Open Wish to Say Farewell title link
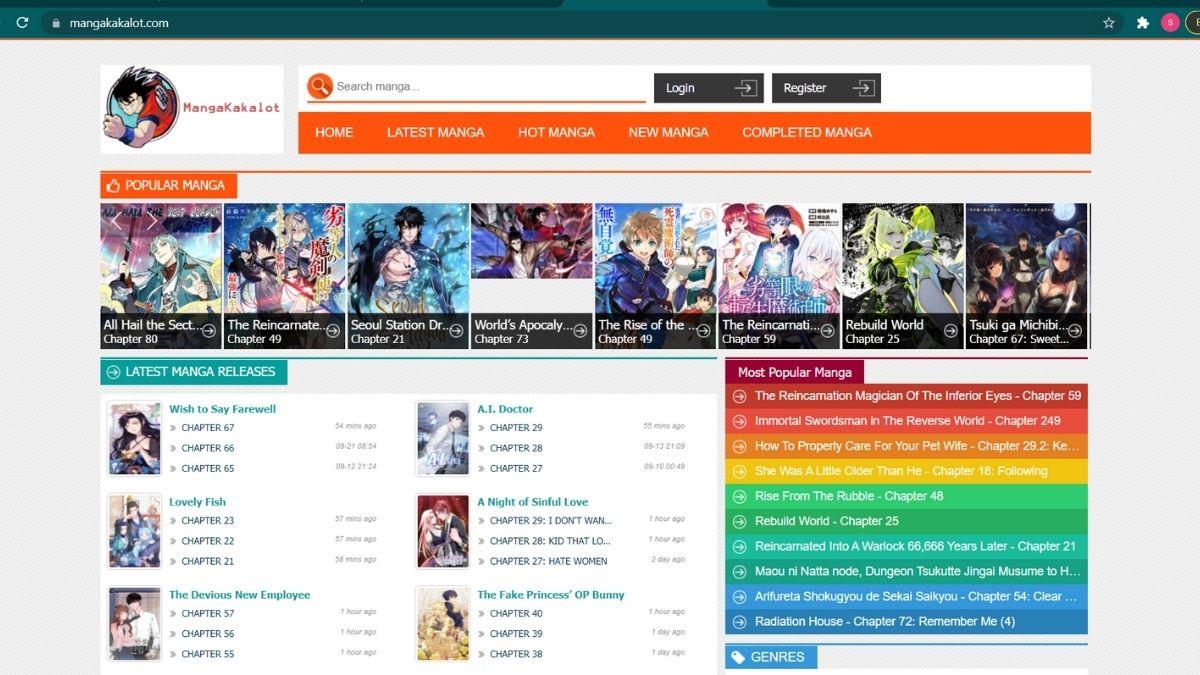The image size is (1200, 675). pos(222,409)
